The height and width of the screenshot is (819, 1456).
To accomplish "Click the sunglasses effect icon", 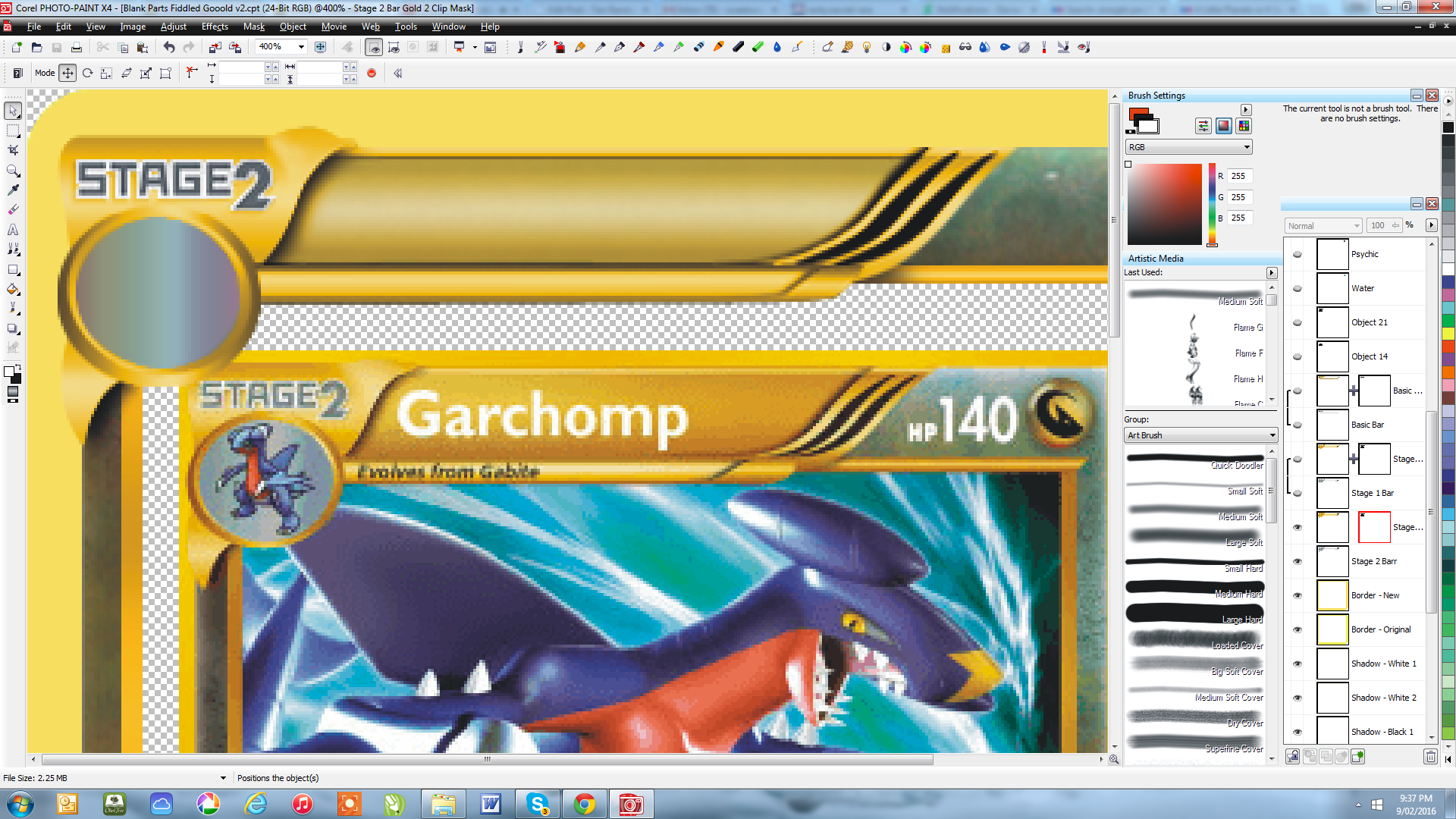I will (965, 47).
